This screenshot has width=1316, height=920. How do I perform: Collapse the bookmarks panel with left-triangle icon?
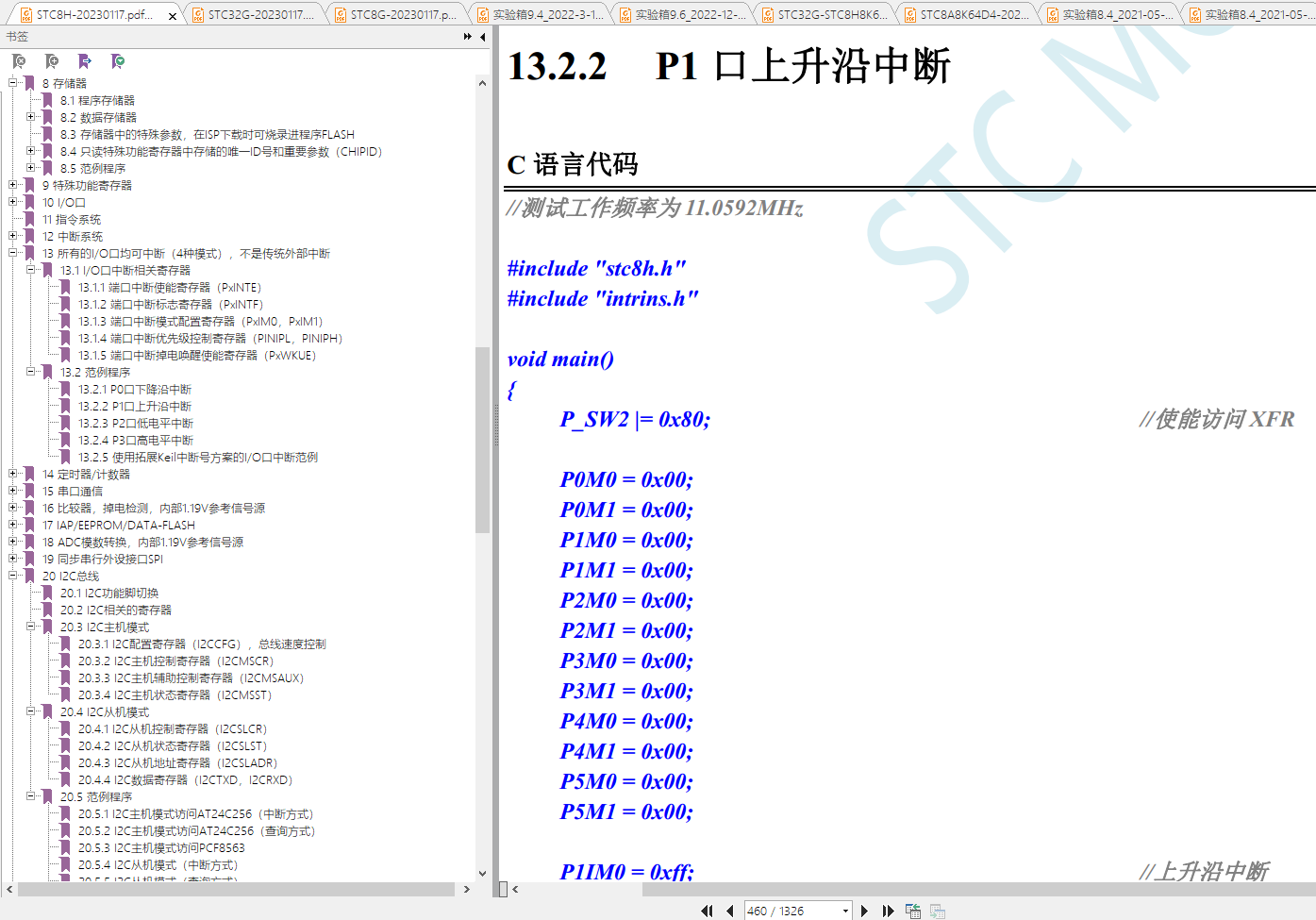[483, 37]
